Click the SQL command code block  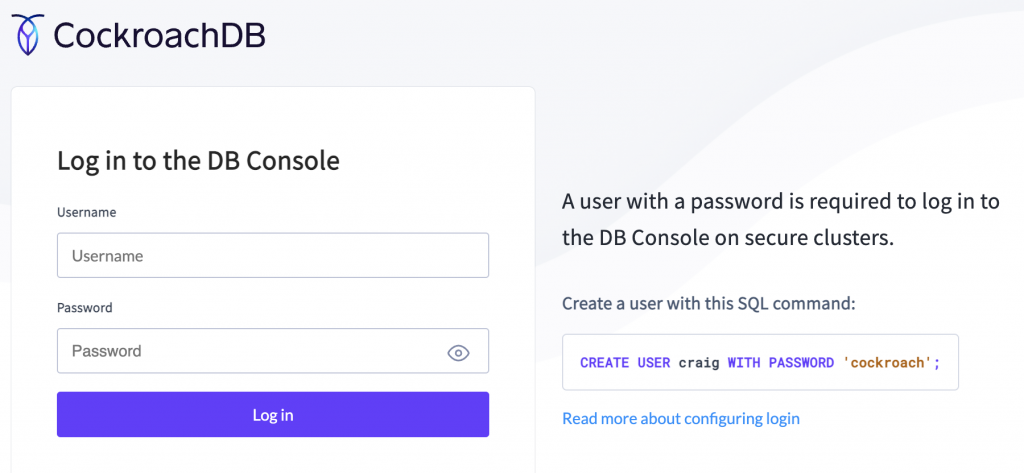759,362
